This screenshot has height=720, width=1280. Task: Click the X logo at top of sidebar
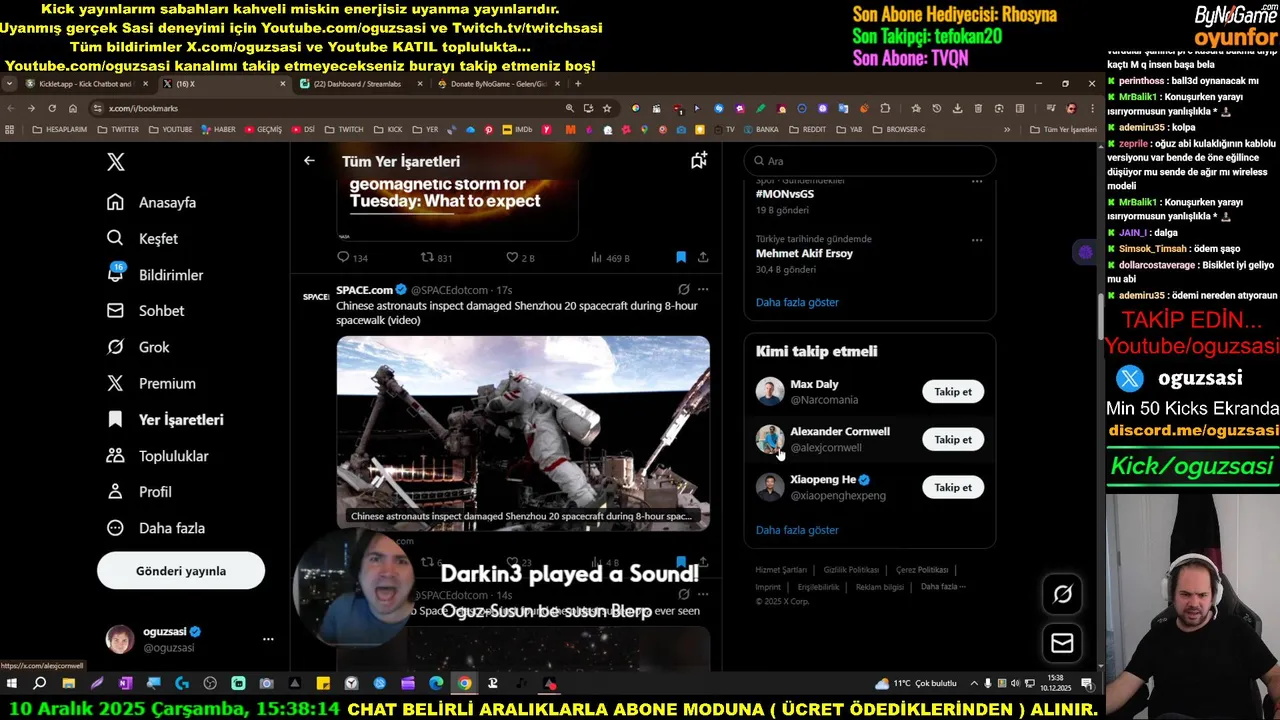coord(116,162)
